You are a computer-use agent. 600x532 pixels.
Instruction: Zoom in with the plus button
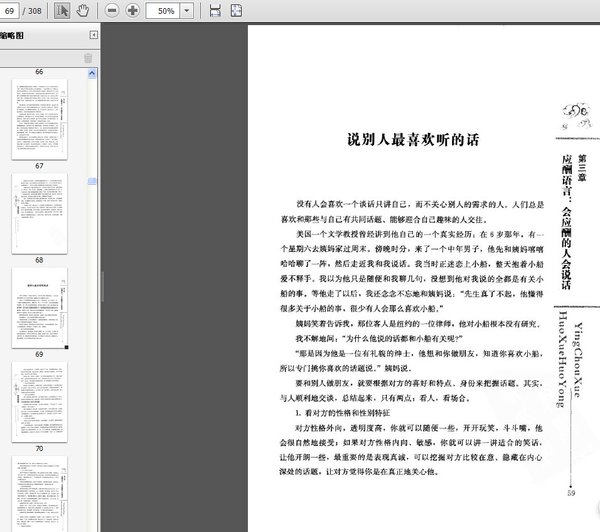(132, 11)
